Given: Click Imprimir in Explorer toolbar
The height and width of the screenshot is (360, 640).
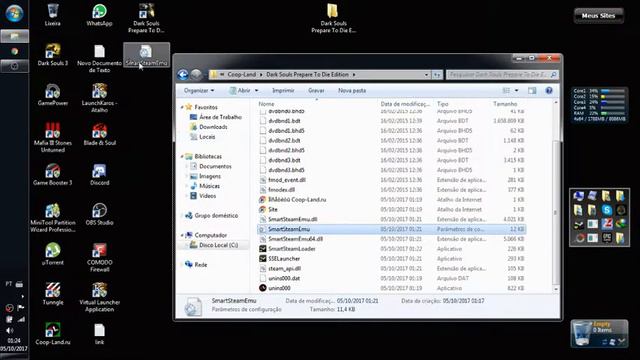Looking at the screenshot, I should click(x=283, y=91).
